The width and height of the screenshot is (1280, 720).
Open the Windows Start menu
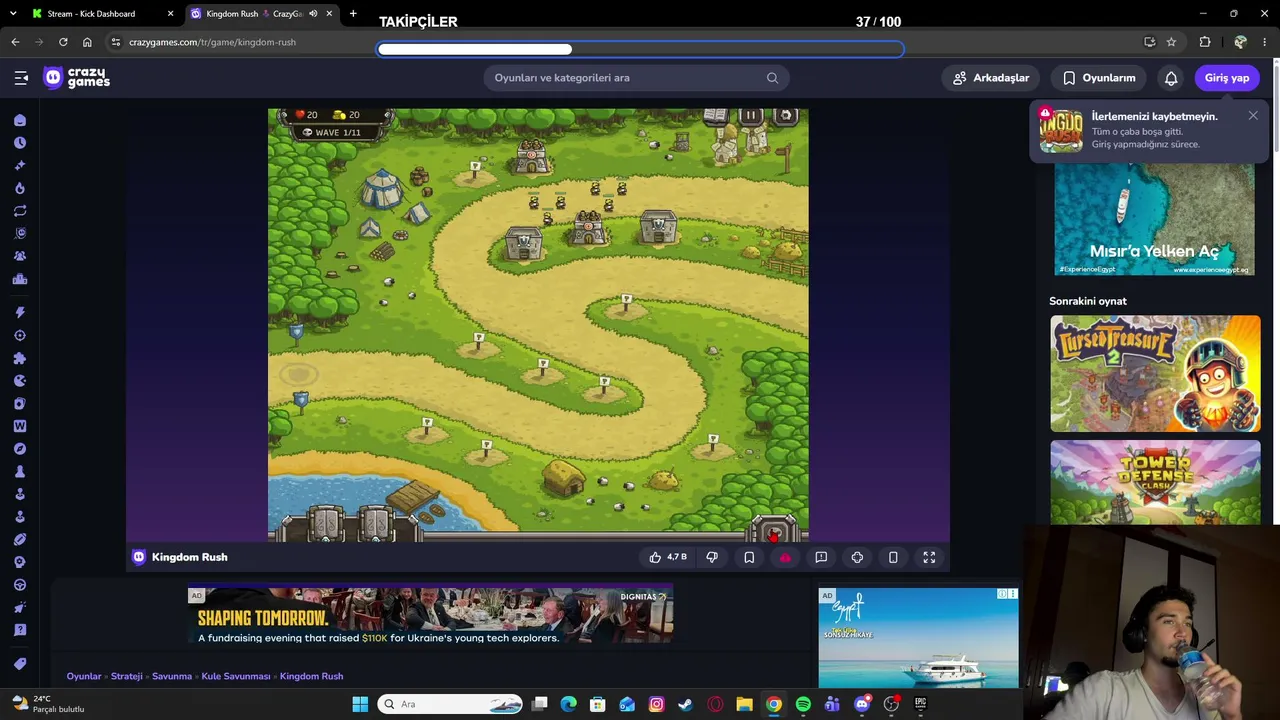360,704
